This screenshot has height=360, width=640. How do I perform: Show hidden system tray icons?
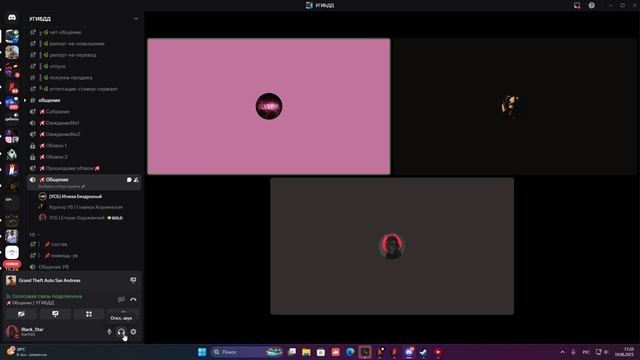click(x=562, y=352)
